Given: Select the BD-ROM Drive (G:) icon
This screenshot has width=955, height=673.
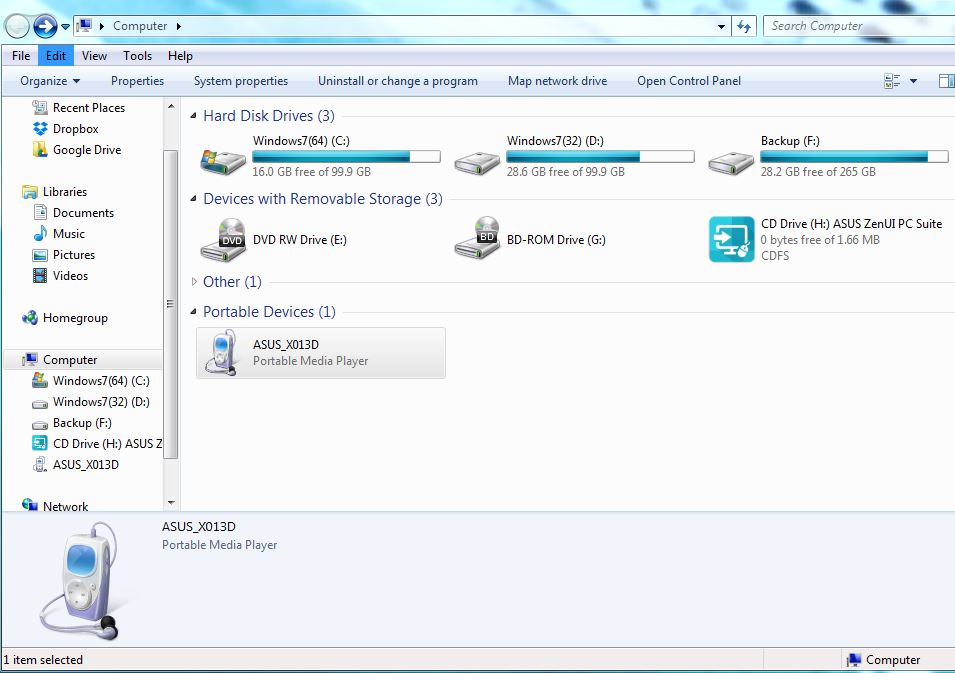Looking at the screenshot, I should click(478, 238).
